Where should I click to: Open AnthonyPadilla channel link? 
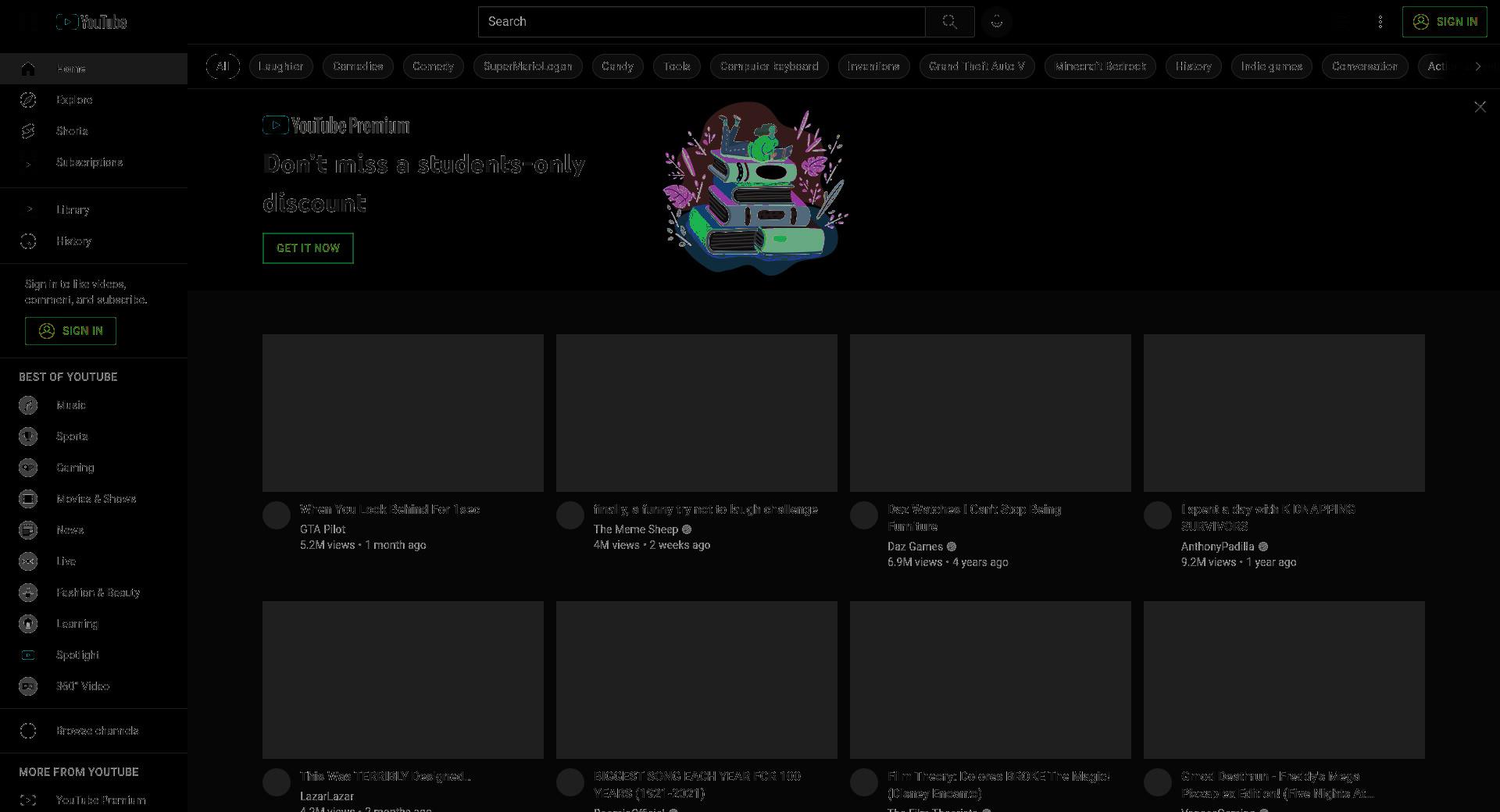pos(1217,547)
